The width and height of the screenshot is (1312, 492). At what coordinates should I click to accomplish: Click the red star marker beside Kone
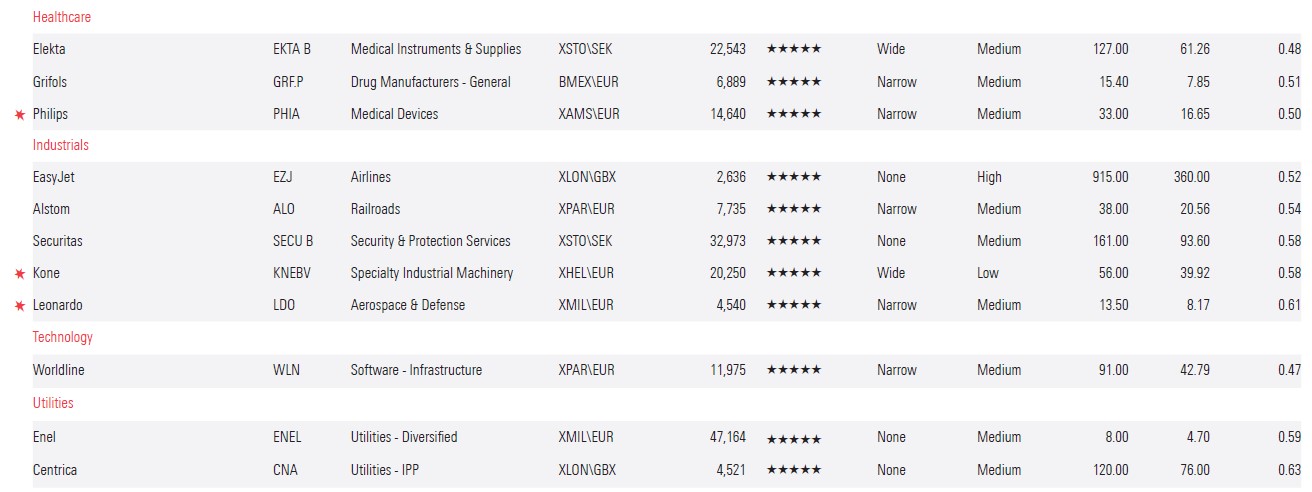[x=19, y=274]
